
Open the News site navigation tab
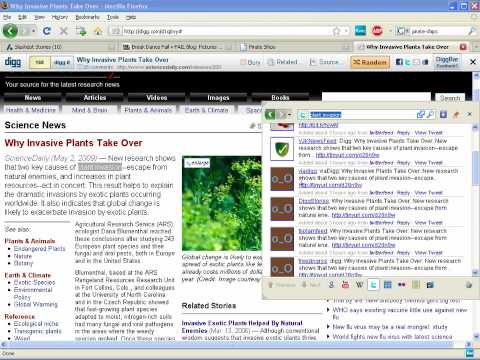[x=33, y=98]
